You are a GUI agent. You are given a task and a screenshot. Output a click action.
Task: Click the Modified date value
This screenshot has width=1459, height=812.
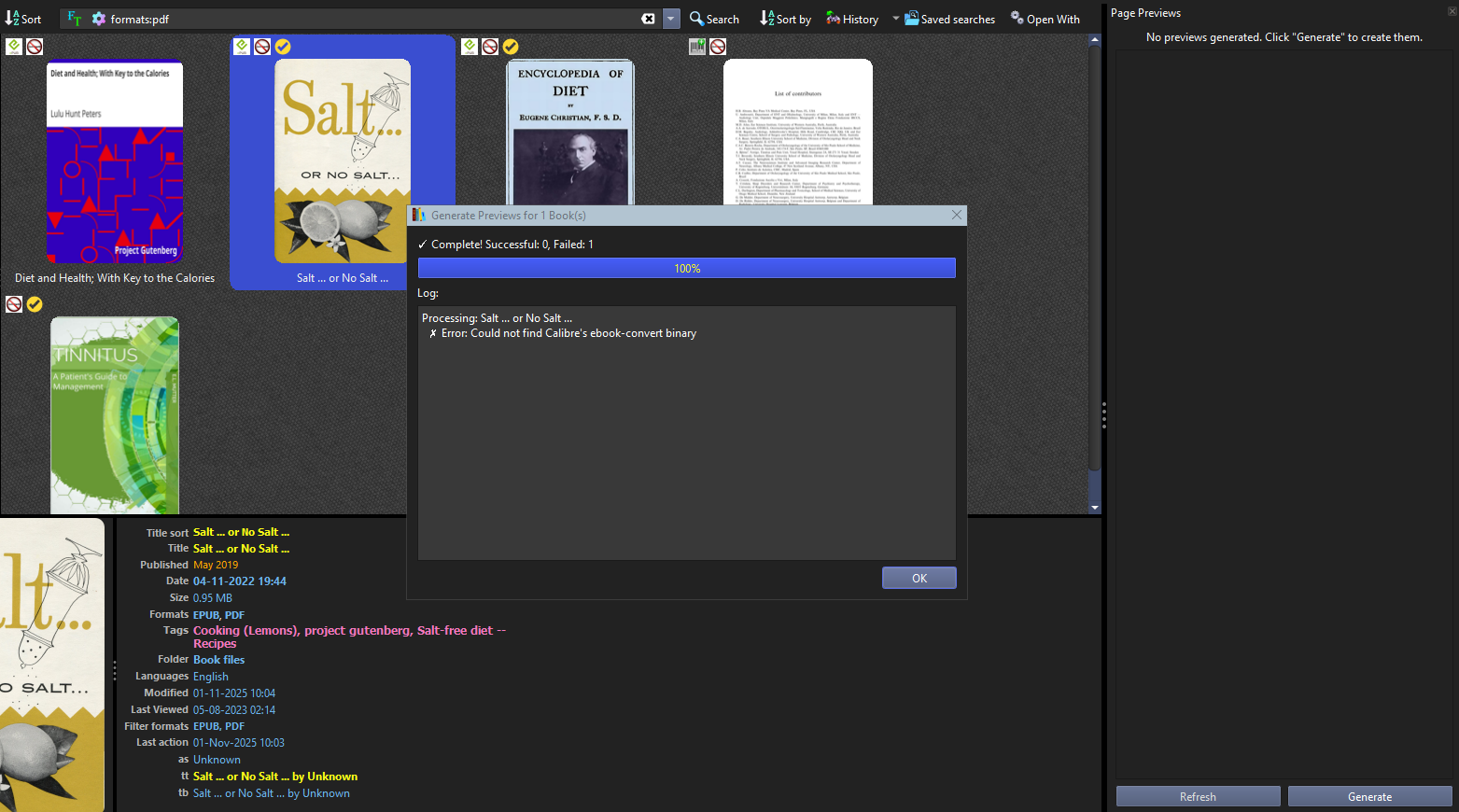coord(234,693)
